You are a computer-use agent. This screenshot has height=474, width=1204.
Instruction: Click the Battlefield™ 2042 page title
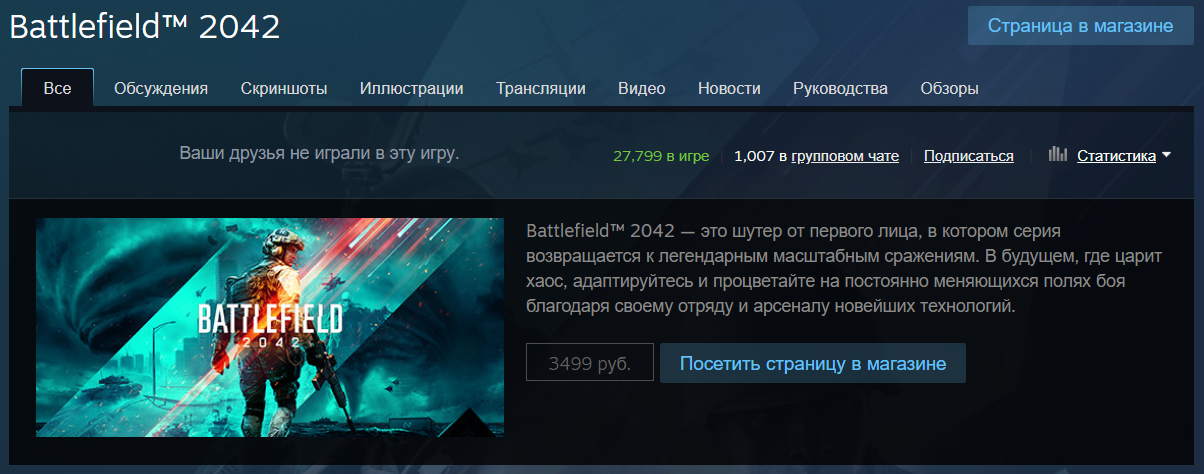pyautogui.click(x=145, y=27)
